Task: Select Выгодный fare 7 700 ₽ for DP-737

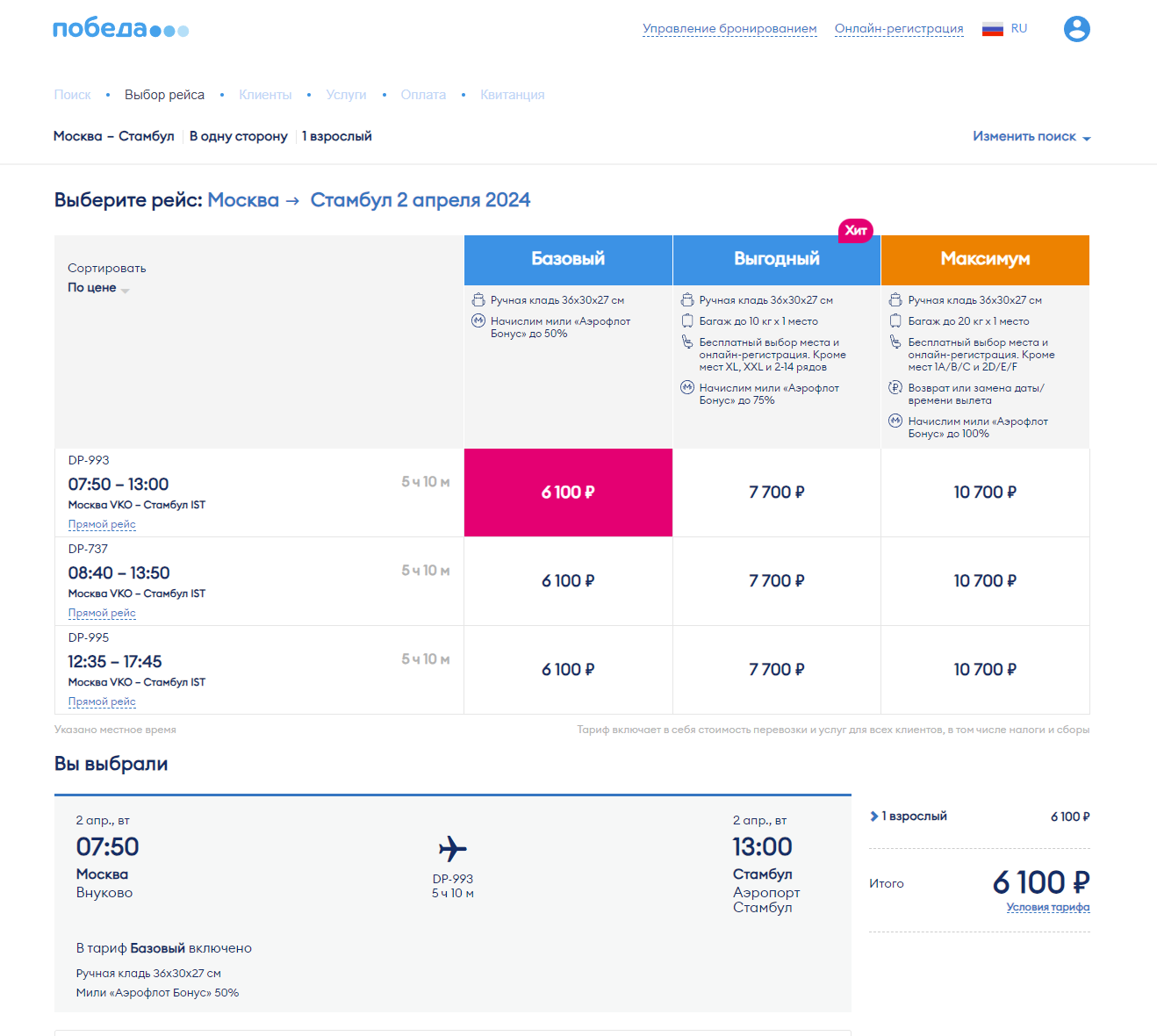Action: tap(776, 581)
